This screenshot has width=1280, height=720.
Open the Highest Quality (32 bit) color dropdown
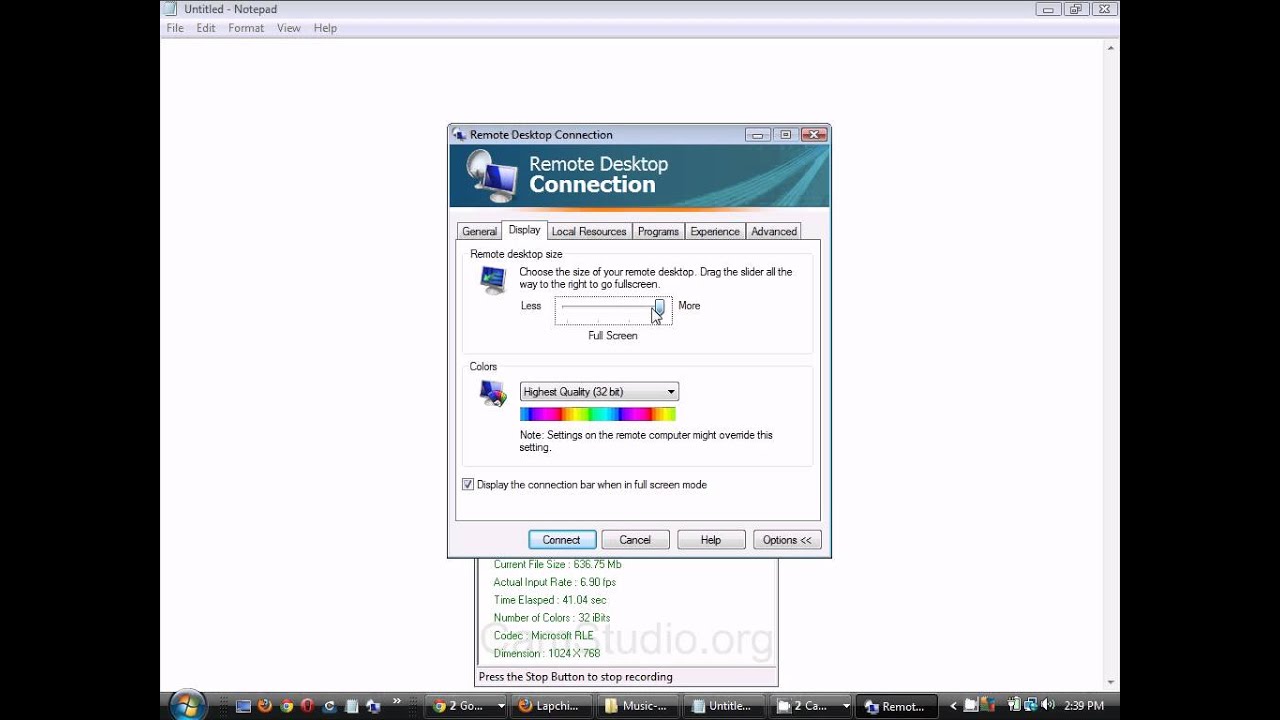point(599,392)
